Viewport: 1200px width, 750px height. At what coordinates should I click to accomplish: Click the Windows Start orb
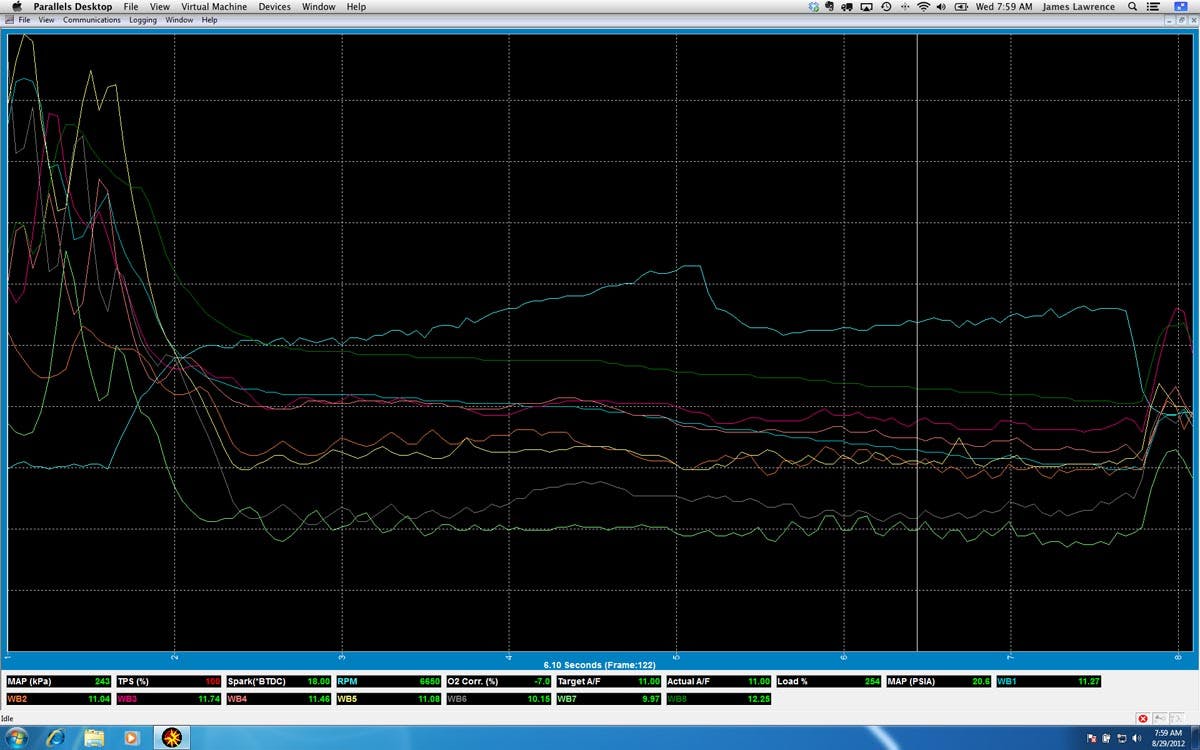pyautogui.click(x=18, y=738)
